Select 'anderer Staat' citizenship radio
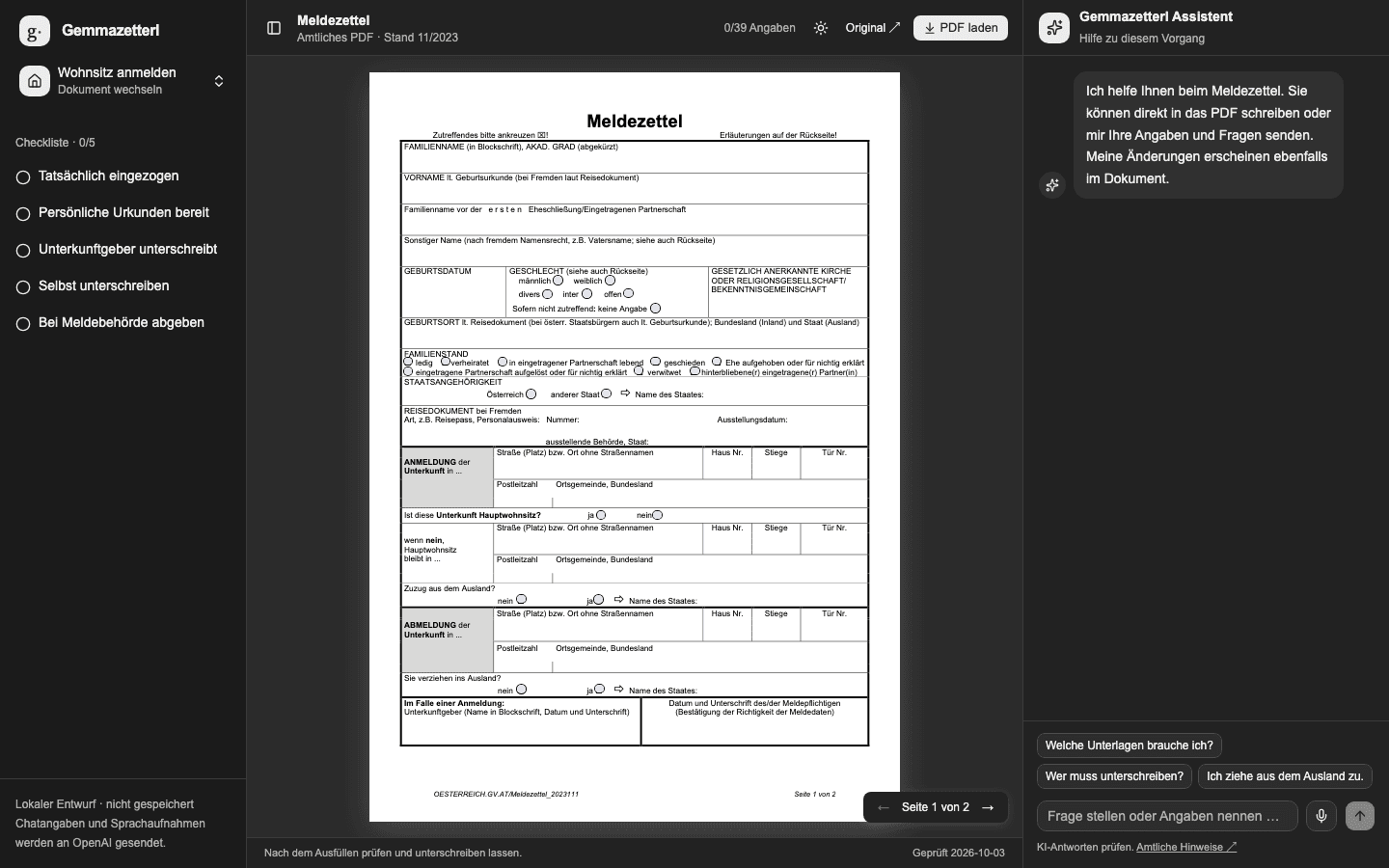Image resolution: width=1389 pixels, height=868 pixels. [606, 393]
